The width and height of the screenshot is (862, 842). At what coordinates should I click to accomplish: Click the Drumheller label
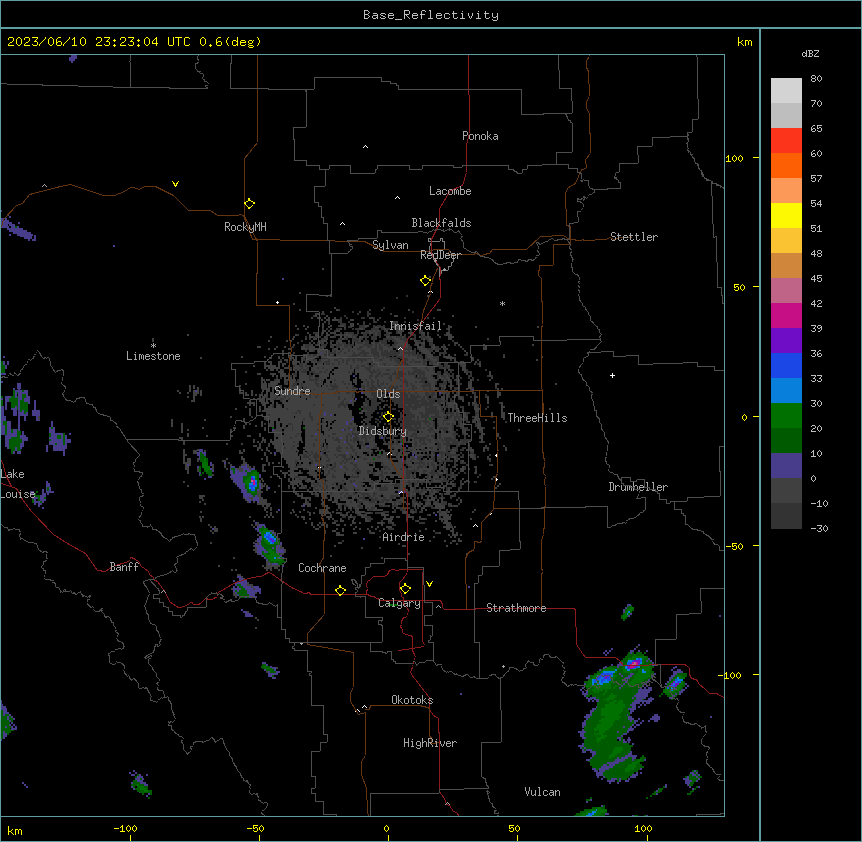click(x=638, y=487)
